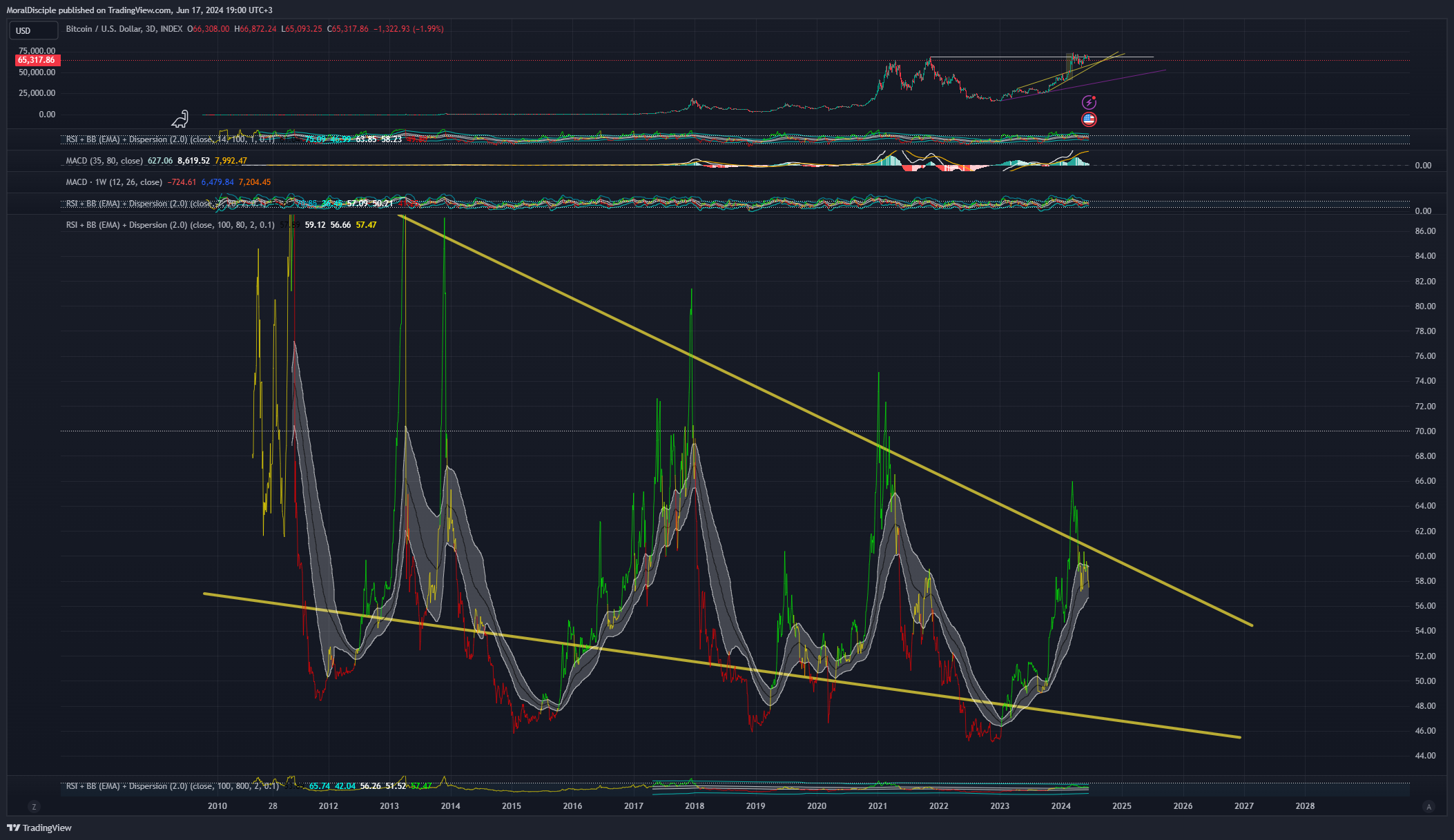Click the Z timezone button at bottom-left
The height and width of the screenshot is (840, 1454).
click(x=34, y=806)
